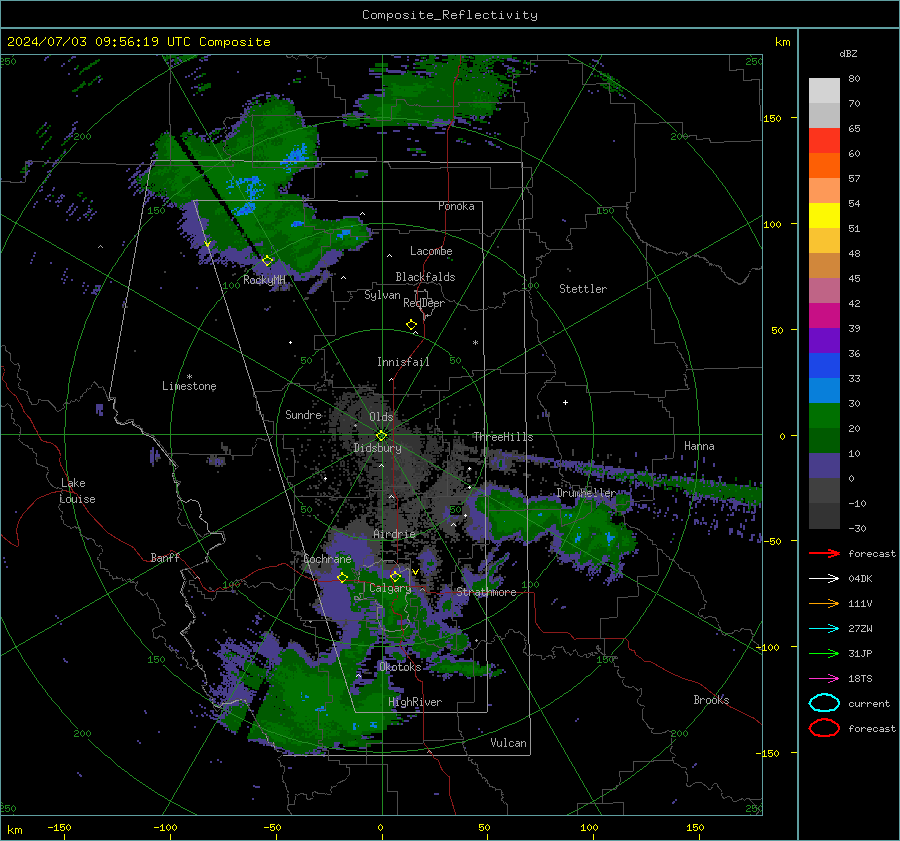This screenshot has height=841, width=900.
Task: Pick the purple swatch for 36-39 dBZ
Action: tap(824, 340)
